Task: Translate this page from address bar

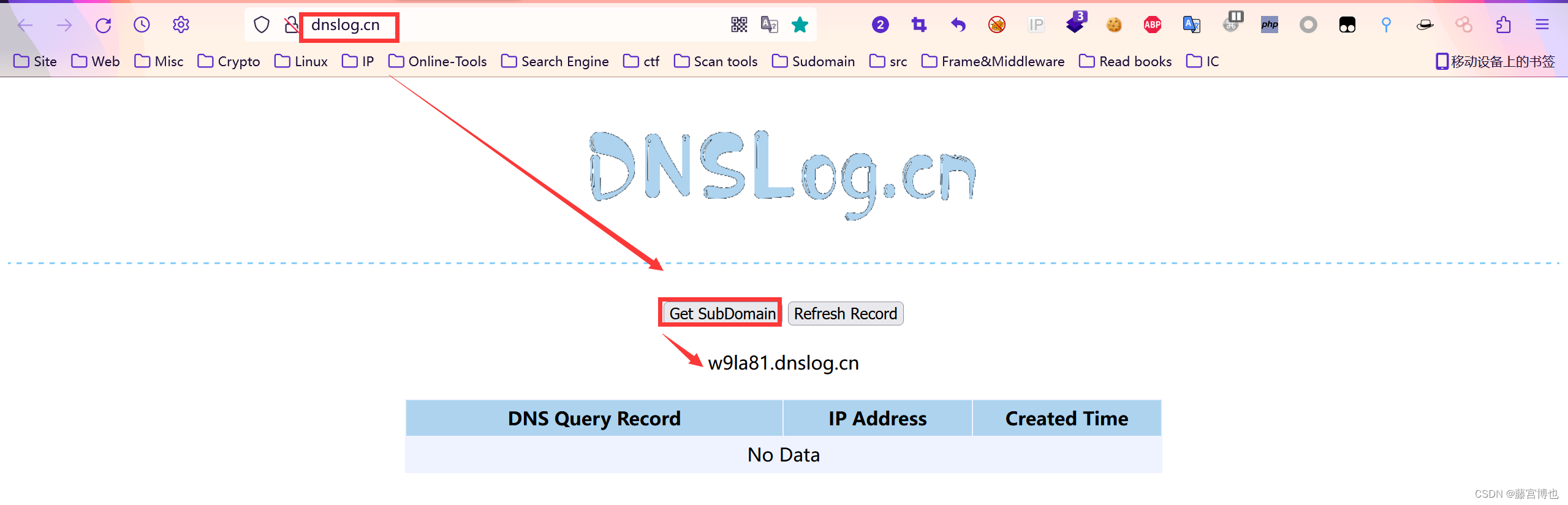Action: [769, 25]
